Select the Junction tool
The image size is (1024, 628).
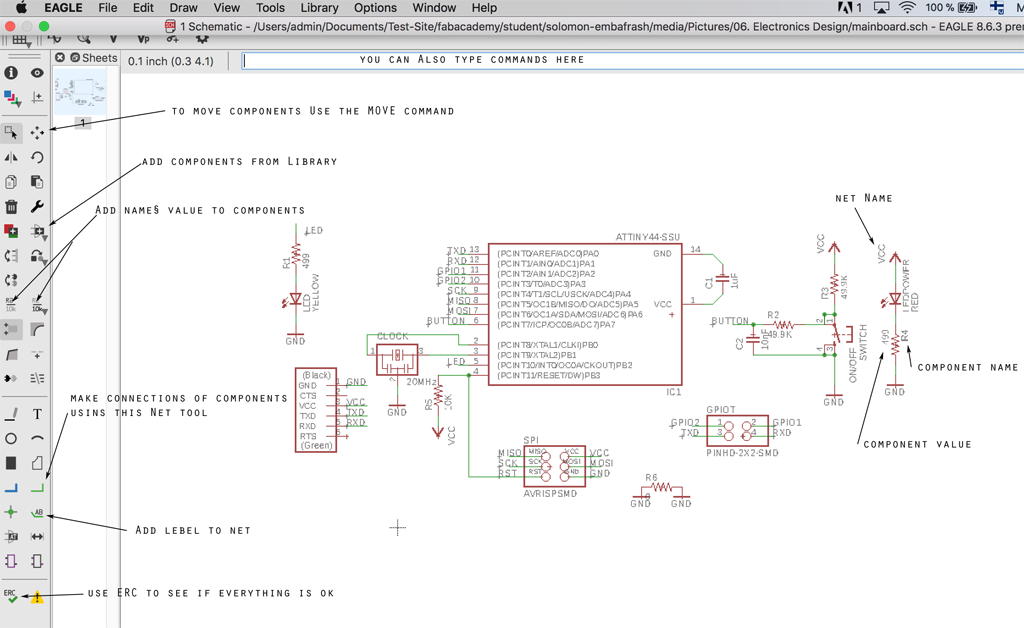tap(11, 512)
